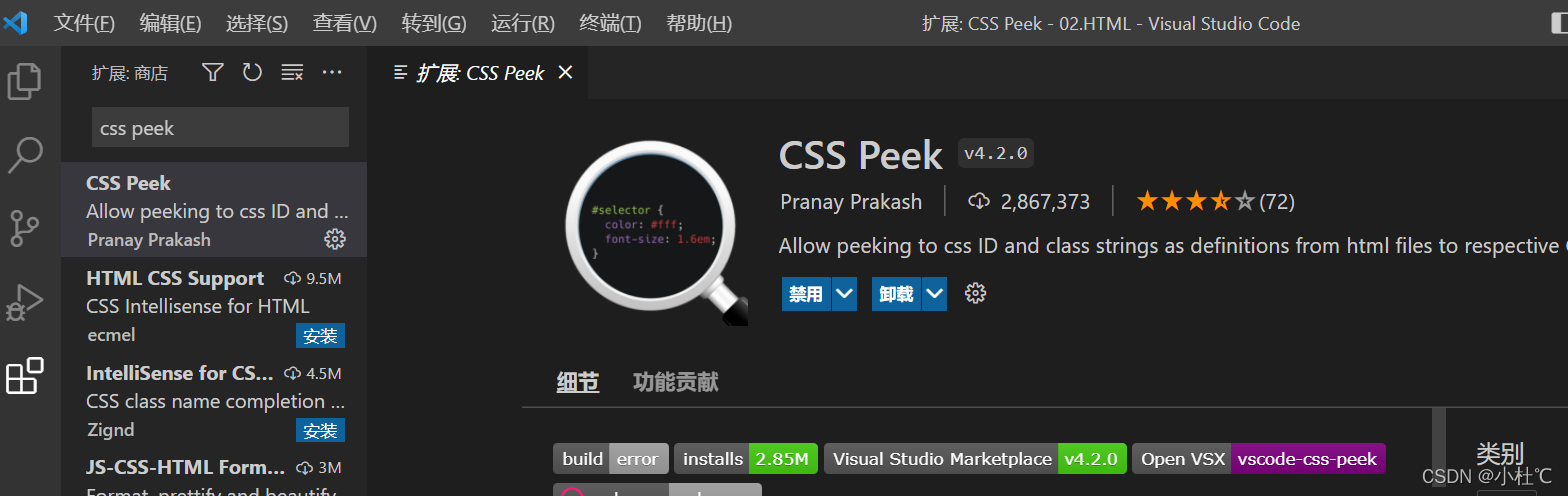Click the installs 2.85M badge

coord(746,459)
